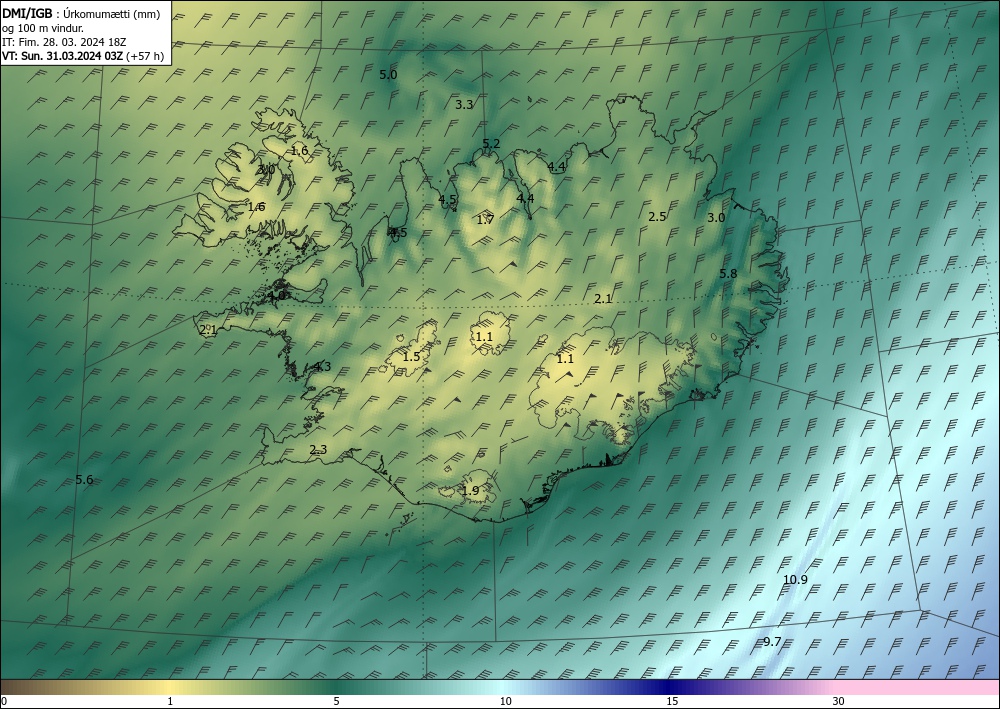Click the 'DMI/IGB : Úrkomumætti (mm)' title line
Viewport: 1000px width, 709px height.
point(81,15)
